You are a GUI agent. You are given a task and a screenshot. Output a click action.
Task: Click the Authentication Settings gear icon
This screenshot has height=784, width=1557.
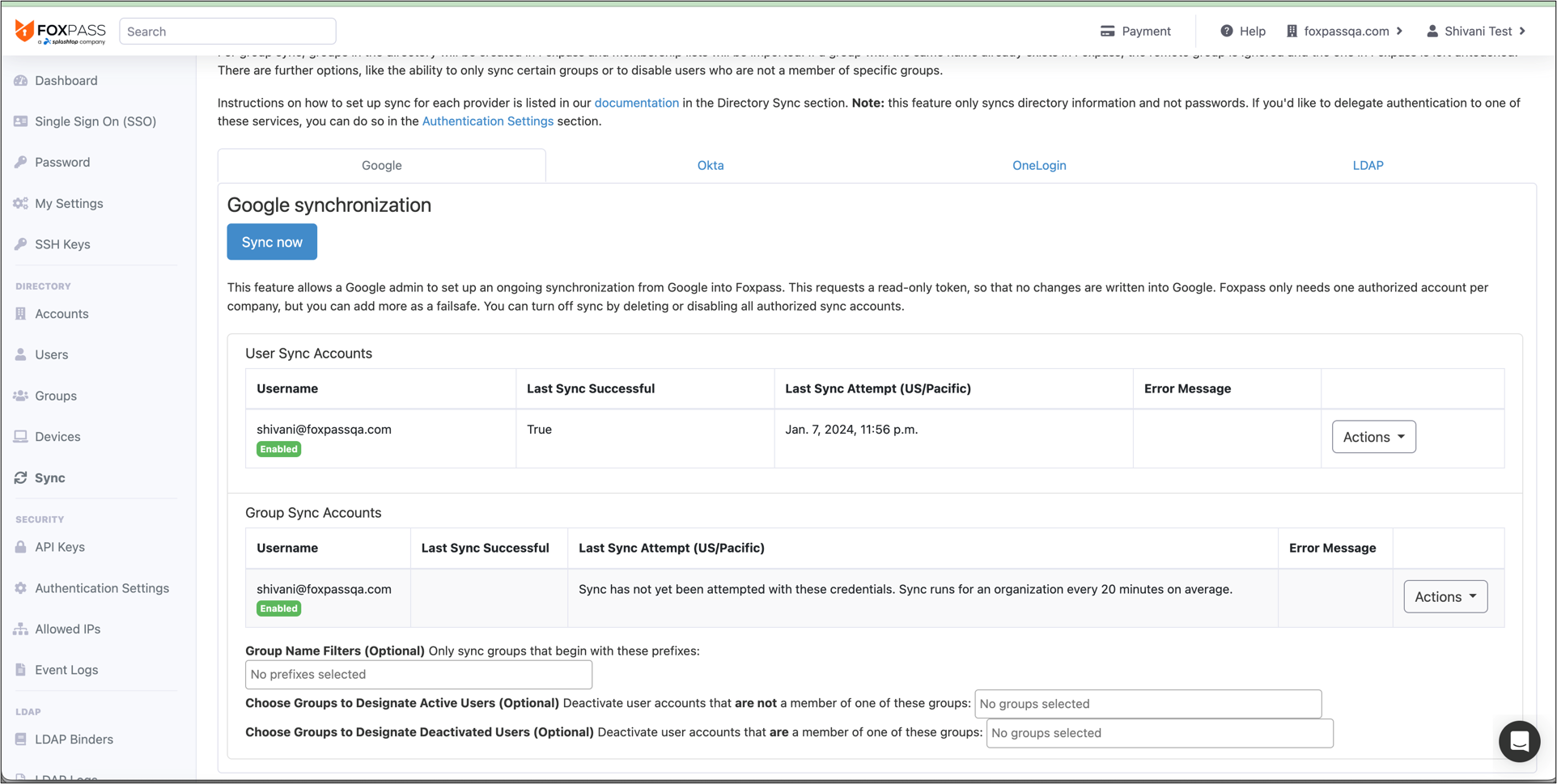21,588
